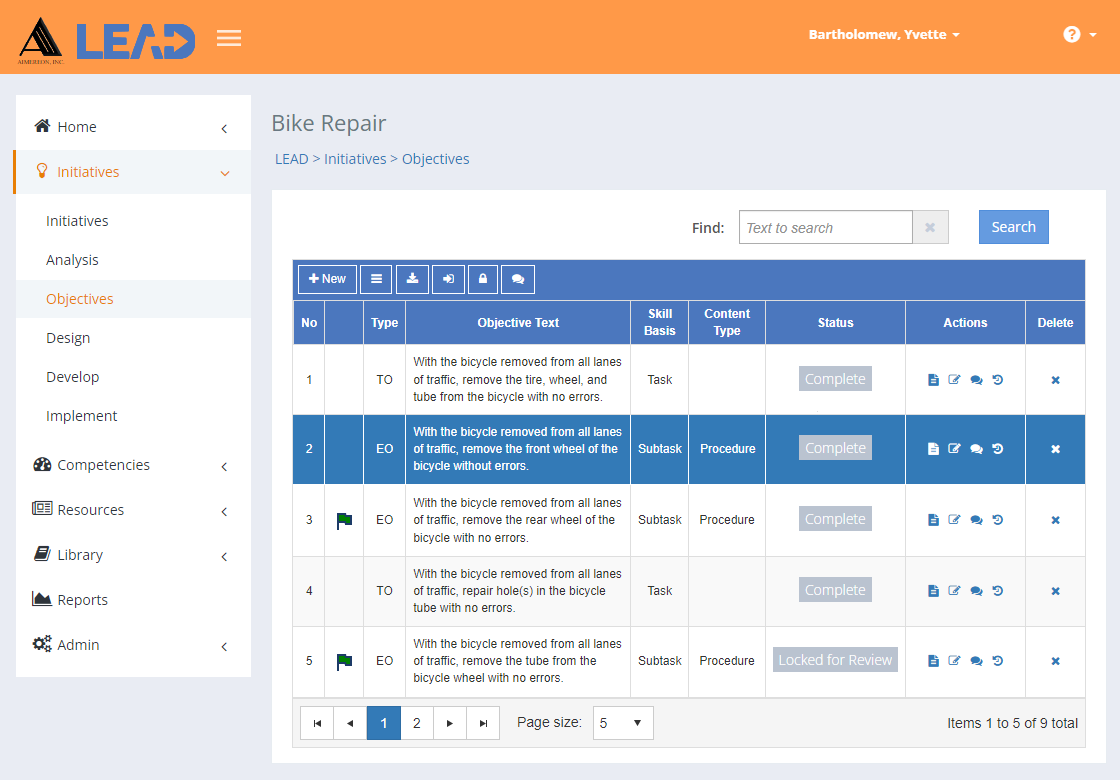Open the Bartholomew, Yvette user dropdown

click(x=884, y=34)
